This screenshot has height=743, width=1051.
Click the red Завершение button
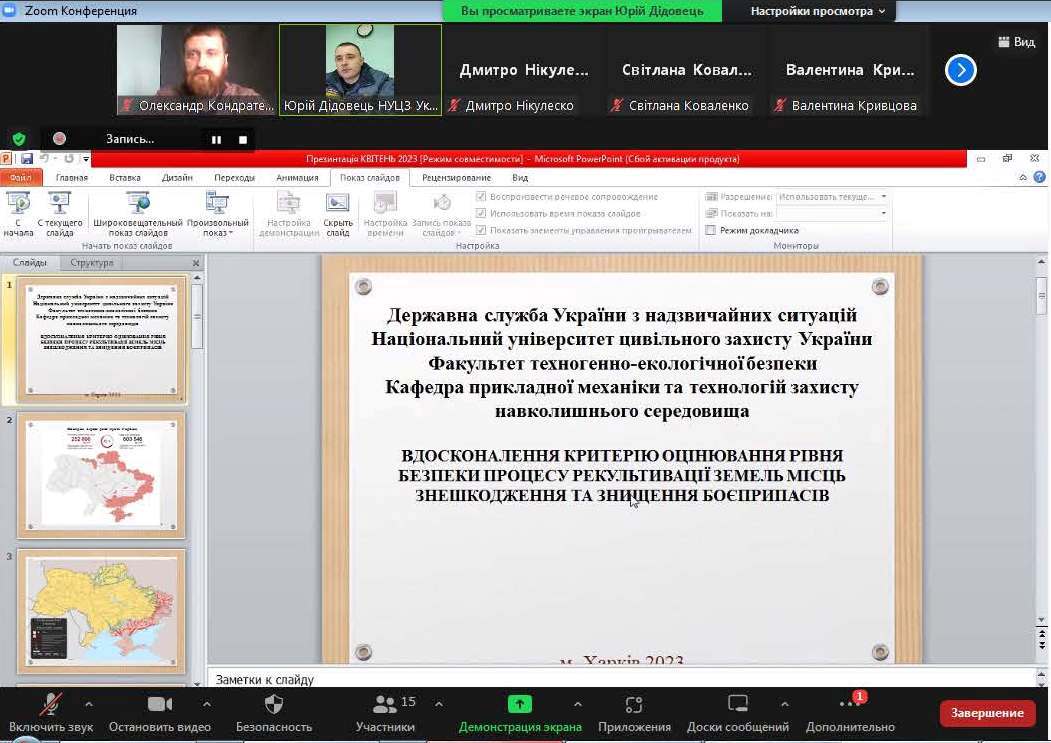pos(987,713)
